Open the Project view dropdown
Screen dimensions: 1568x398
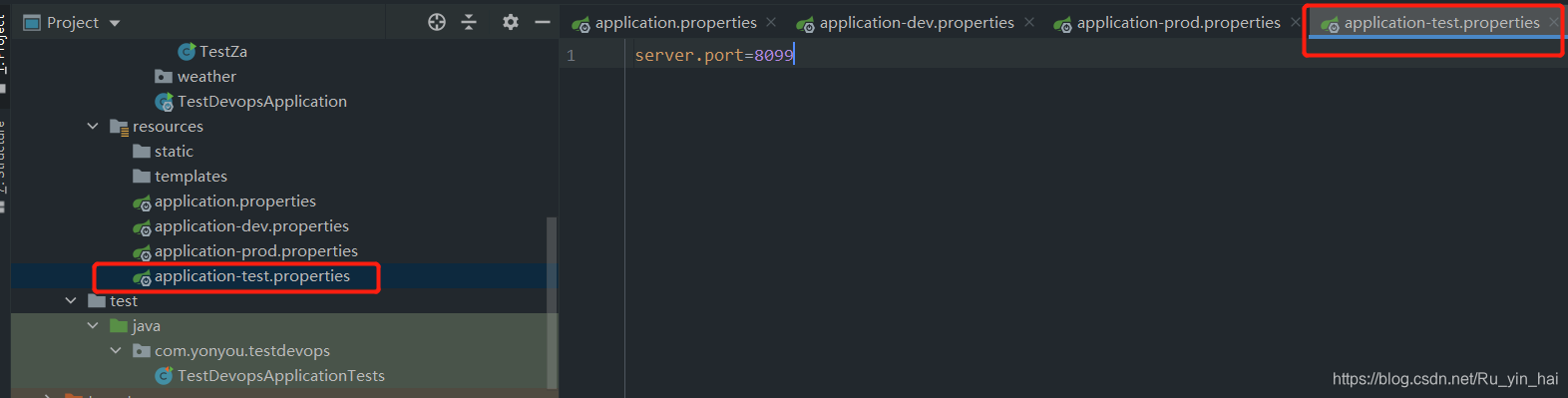click(x=115, y=23)
